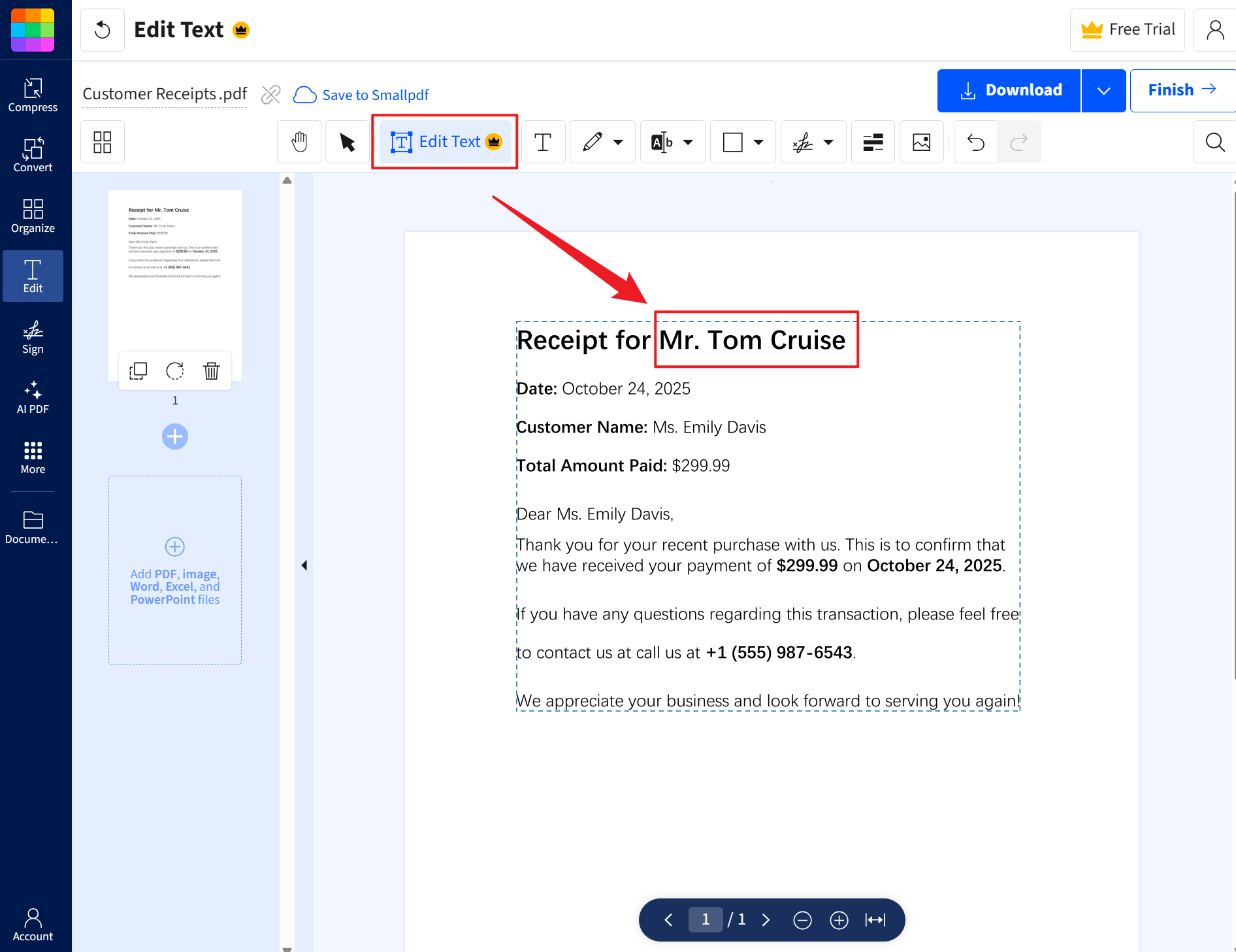Open the pencil draw tool dropdown

pos(617,142)
